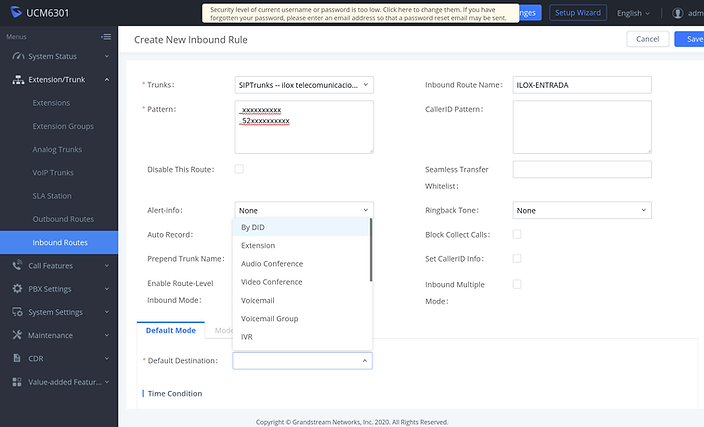Open Outbound Routes in the sidebar

tap(63, 219)
